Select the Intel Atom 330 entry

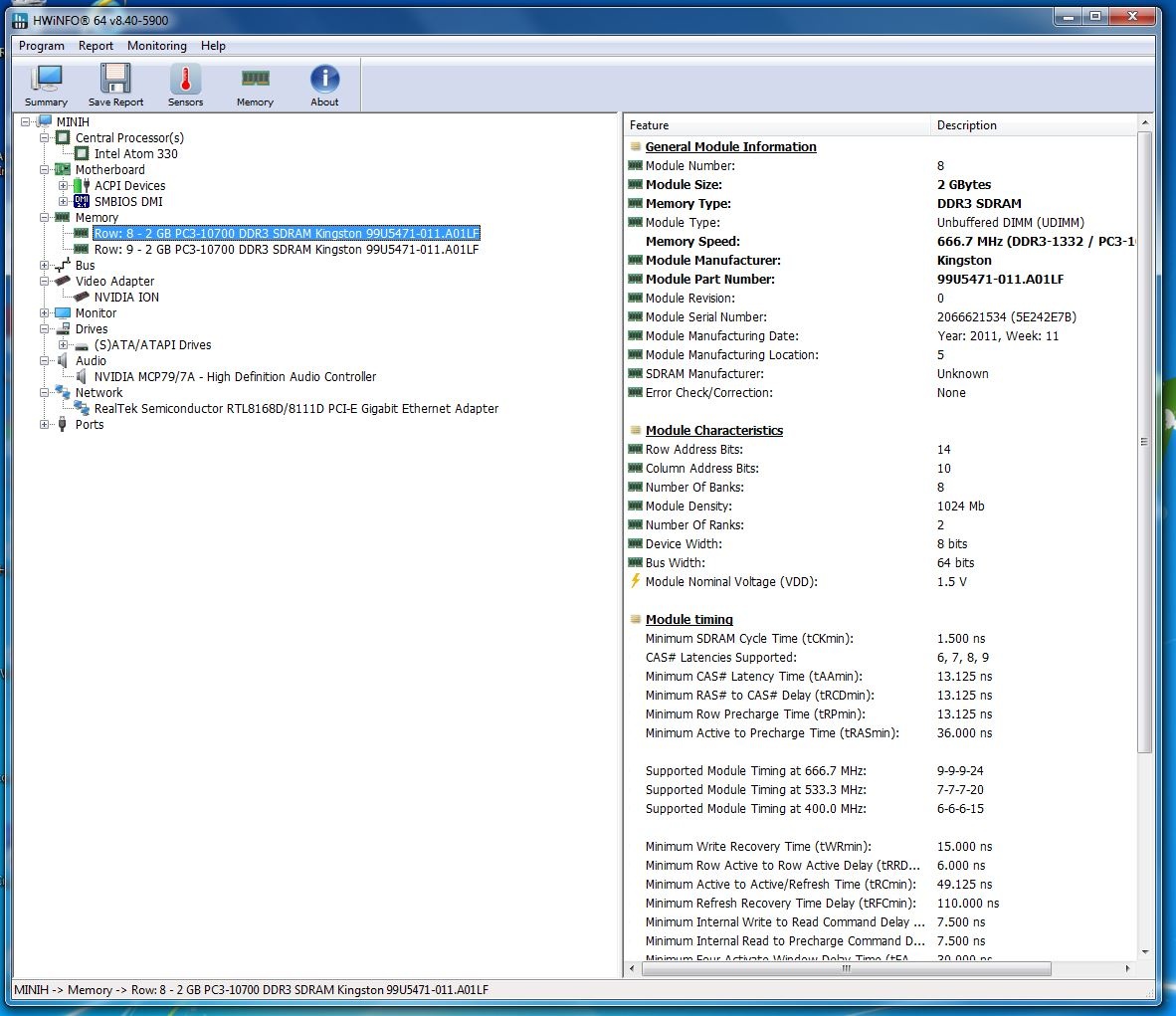135,154
